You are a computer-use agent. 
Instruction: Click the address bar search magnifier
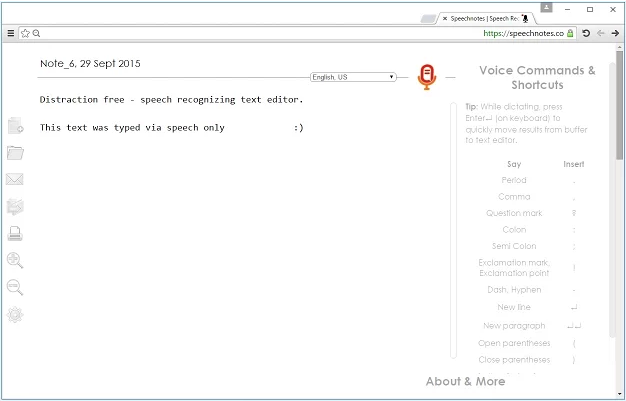(x=36, y=33)
